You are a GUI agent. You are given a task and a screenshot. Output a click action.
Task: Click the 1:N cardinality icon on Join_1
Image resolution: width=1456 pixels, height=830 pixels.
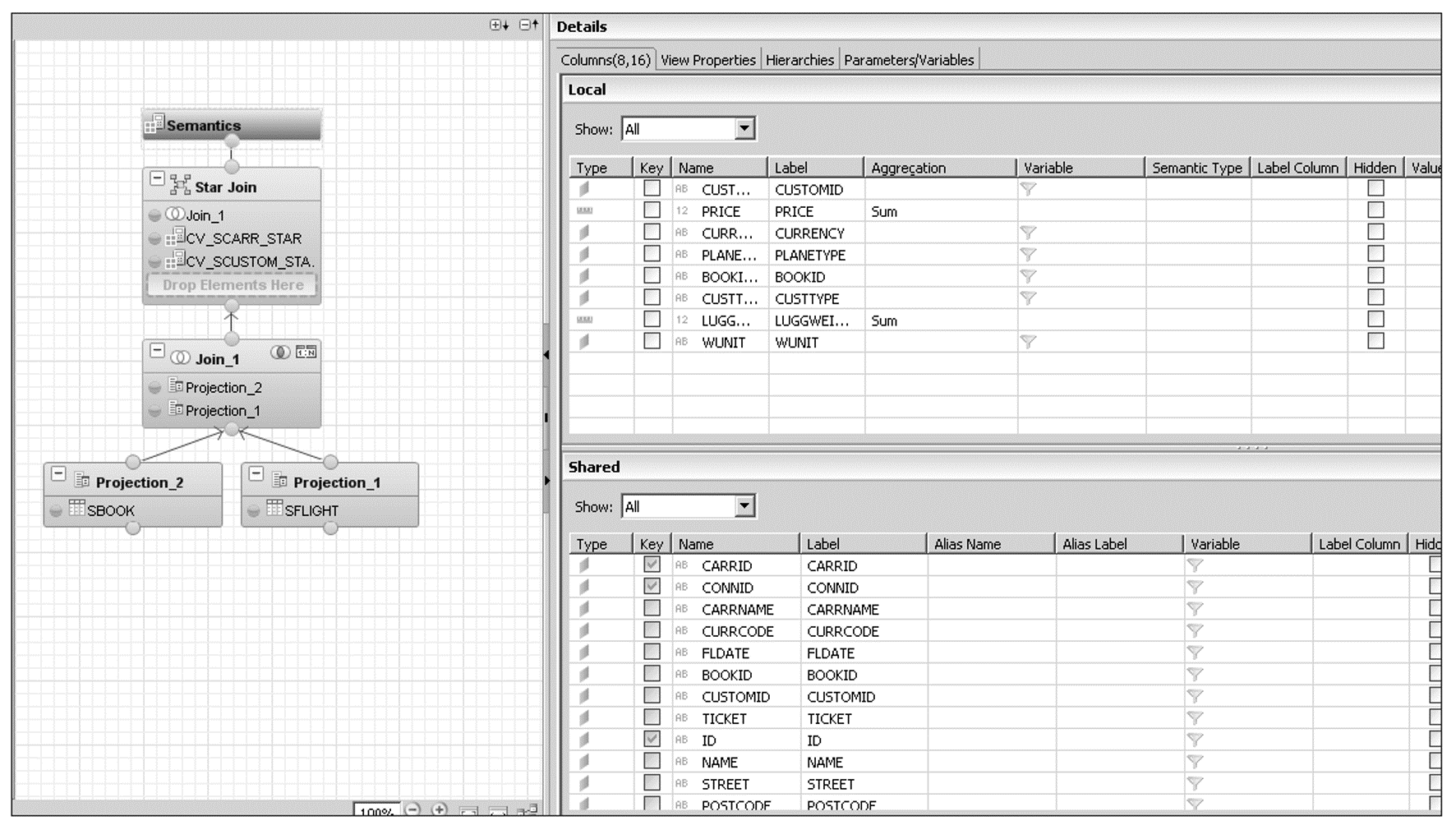click(306, 353)
